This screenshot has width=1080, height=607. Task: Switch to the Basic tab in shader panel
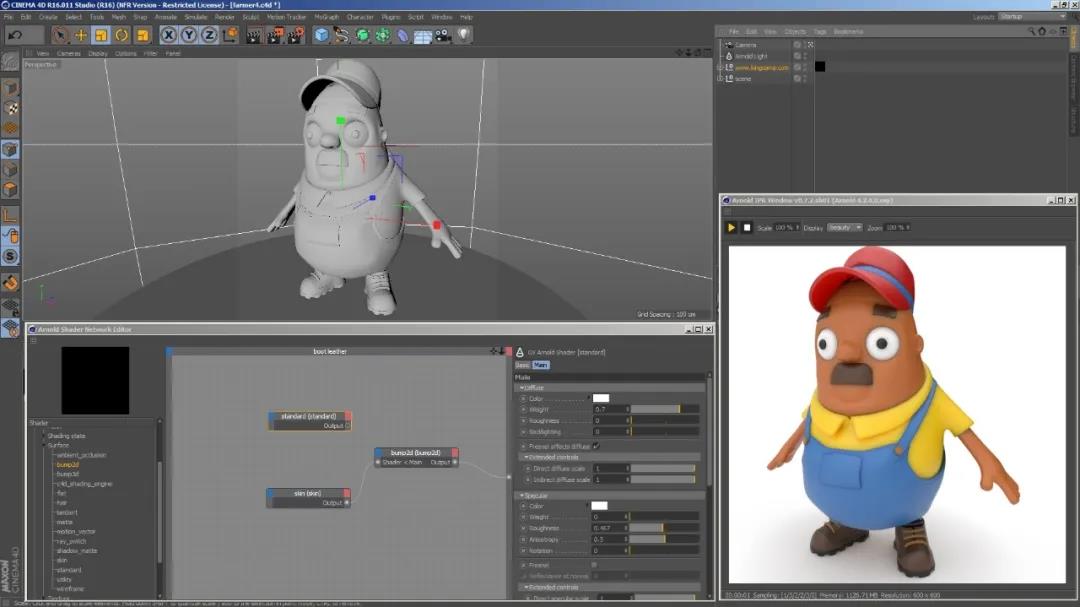point(522,365)
